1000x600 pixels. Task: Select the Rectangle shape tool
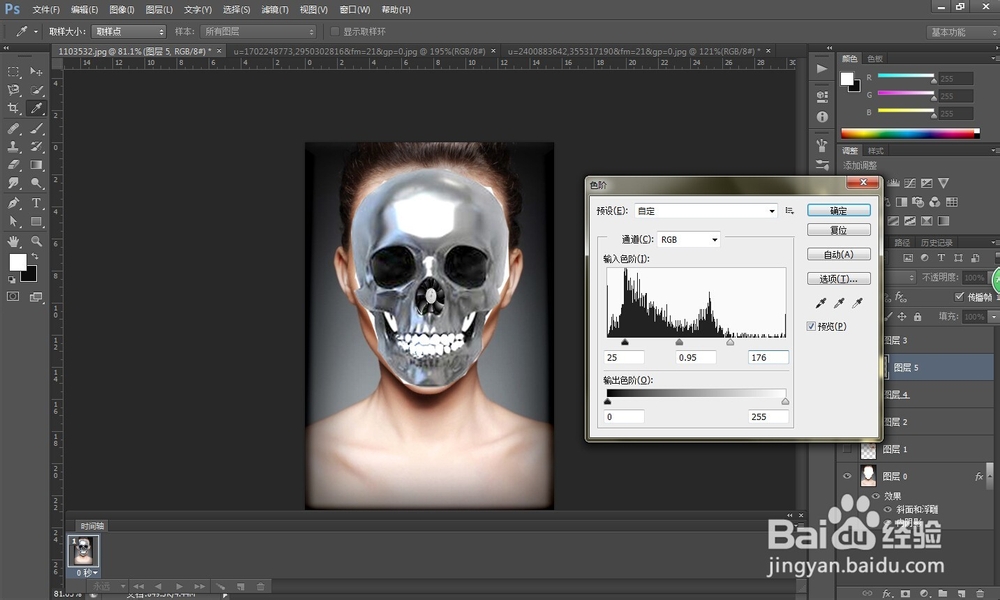tap(36, 221)
